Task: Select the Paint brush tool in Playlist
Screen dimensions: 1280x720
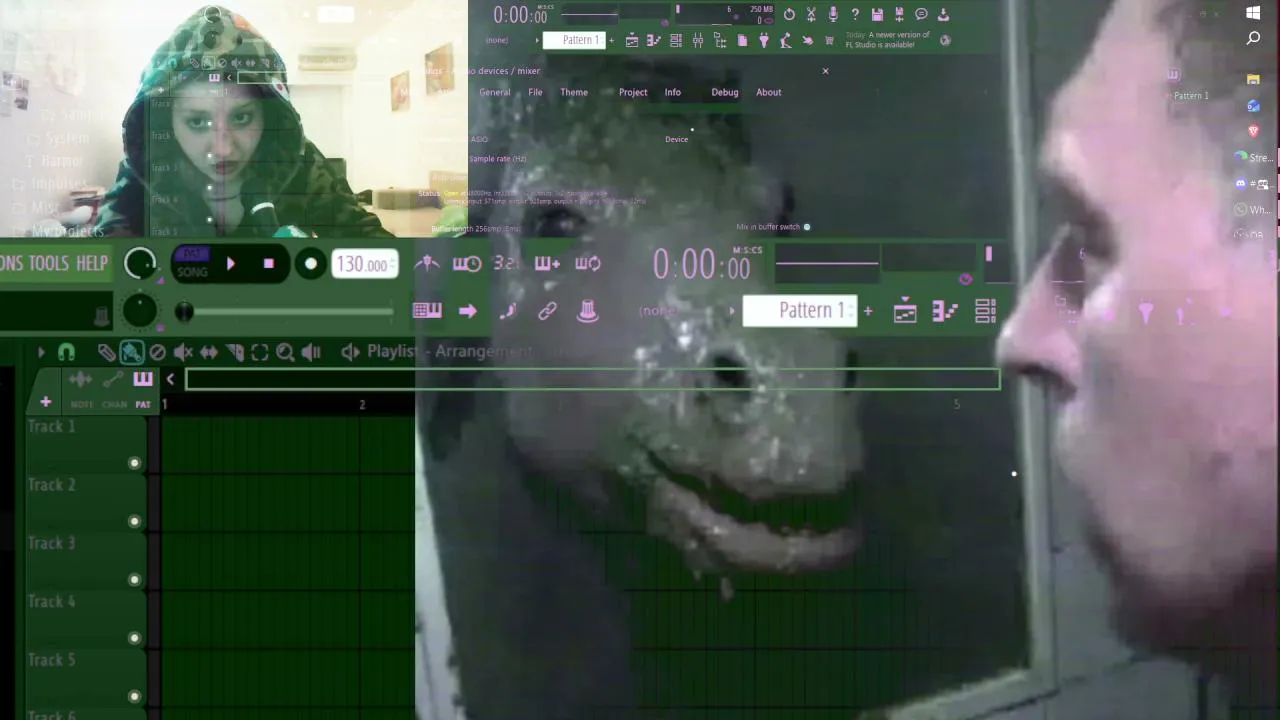Action: click(x=131, y=352)
